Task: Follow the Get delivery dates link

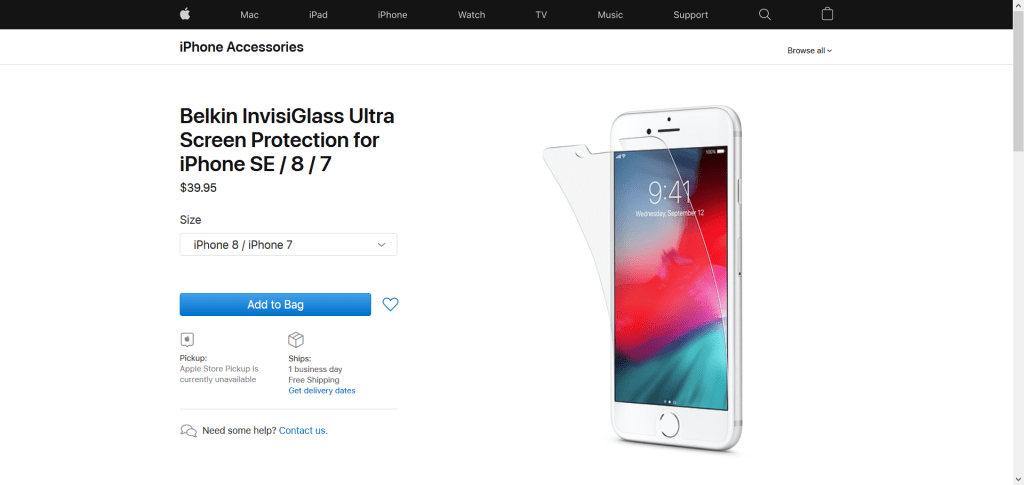Action: click(x=322, y=390)
